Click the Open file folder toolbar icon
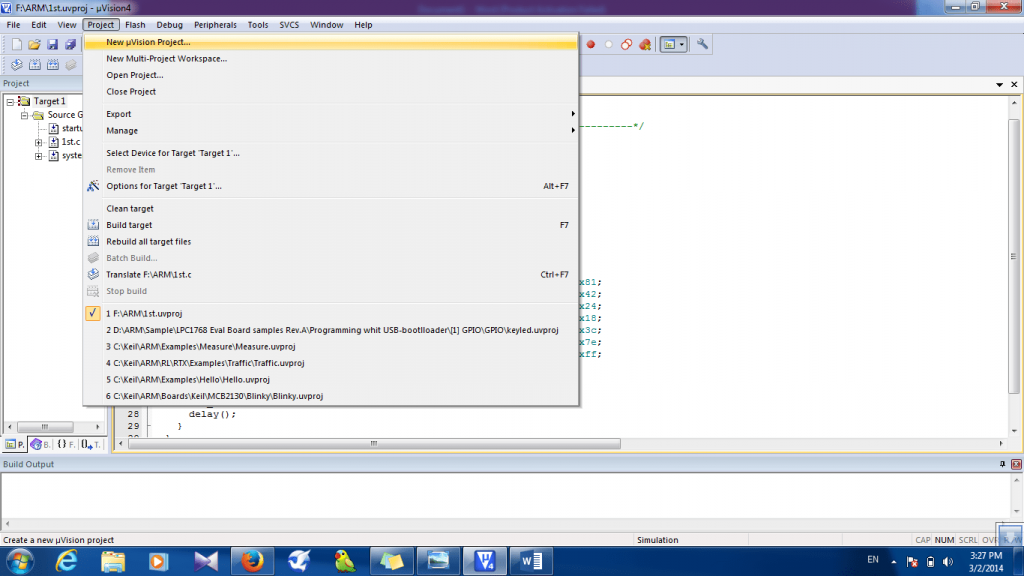 (34, 44)
